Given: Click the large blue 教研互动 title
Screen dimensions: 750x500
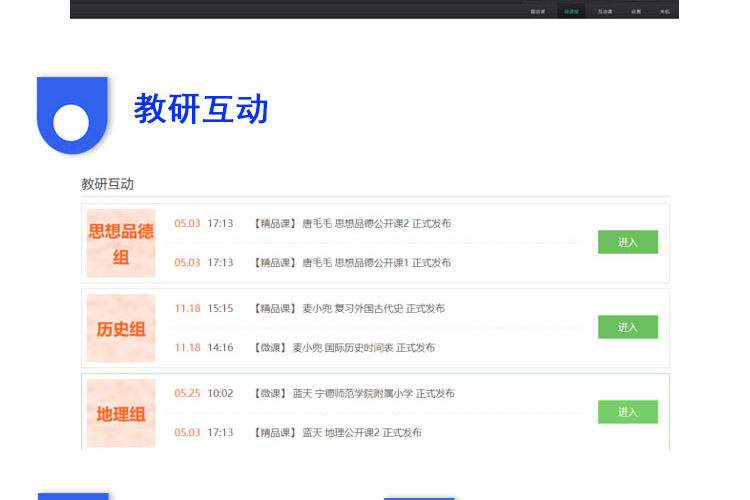Looking at the screenshot, I should 201,109.
